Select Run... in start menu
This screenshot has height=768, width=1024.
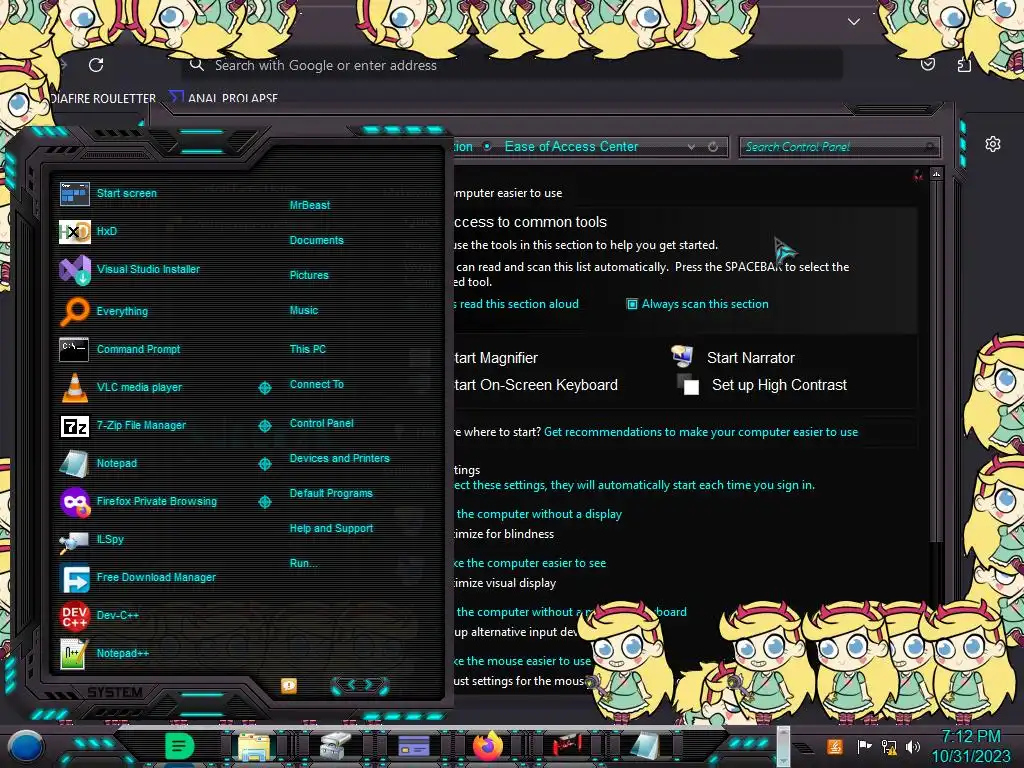coord(303,563)
